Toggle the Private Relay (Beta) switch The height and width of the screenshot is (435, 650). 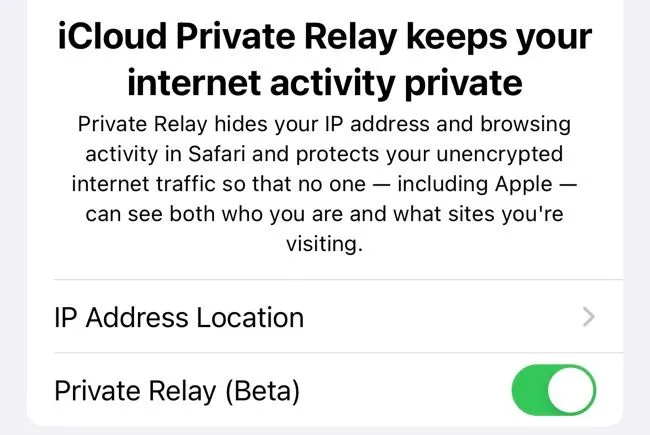tap(553, 390)
